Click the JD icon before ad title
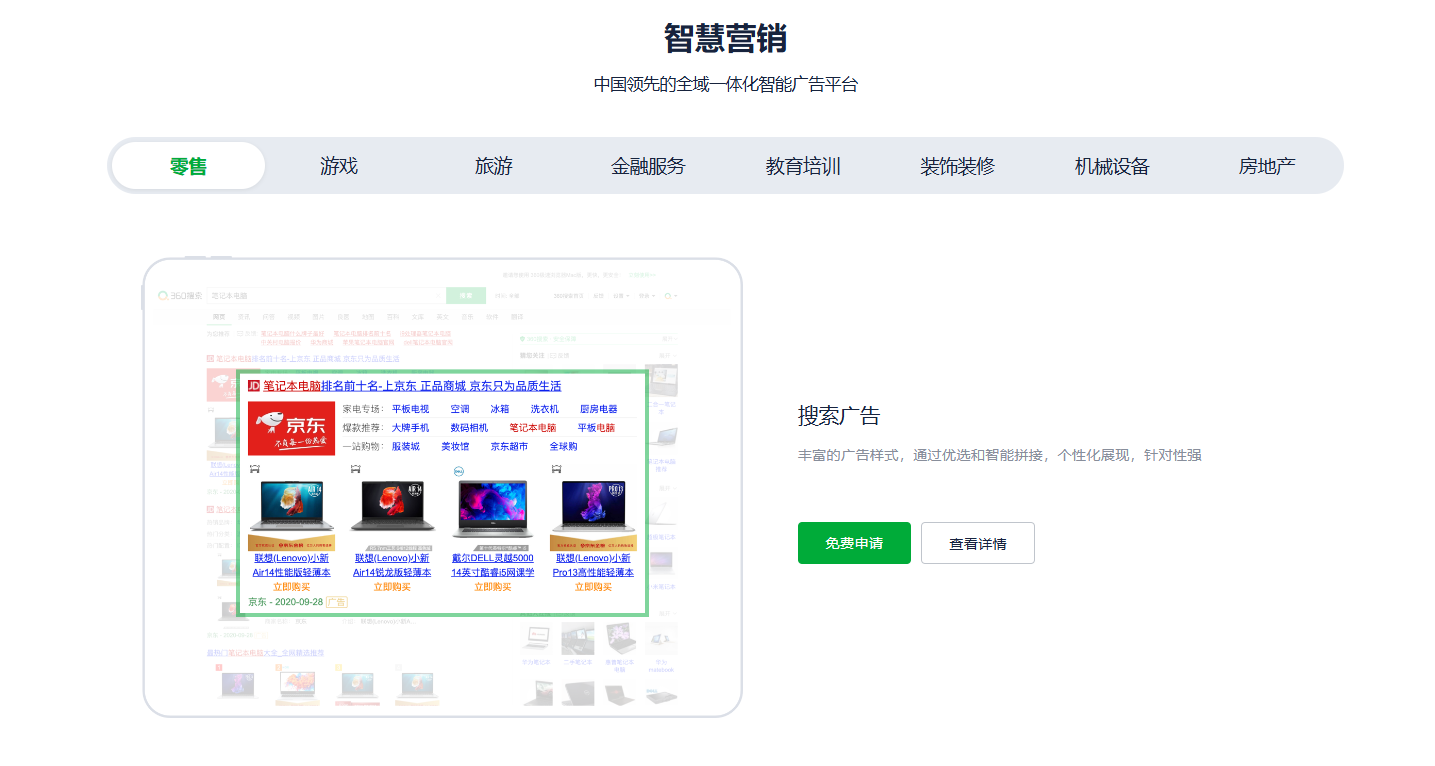Screen dimensions: 1435x766 pos(253,386)
